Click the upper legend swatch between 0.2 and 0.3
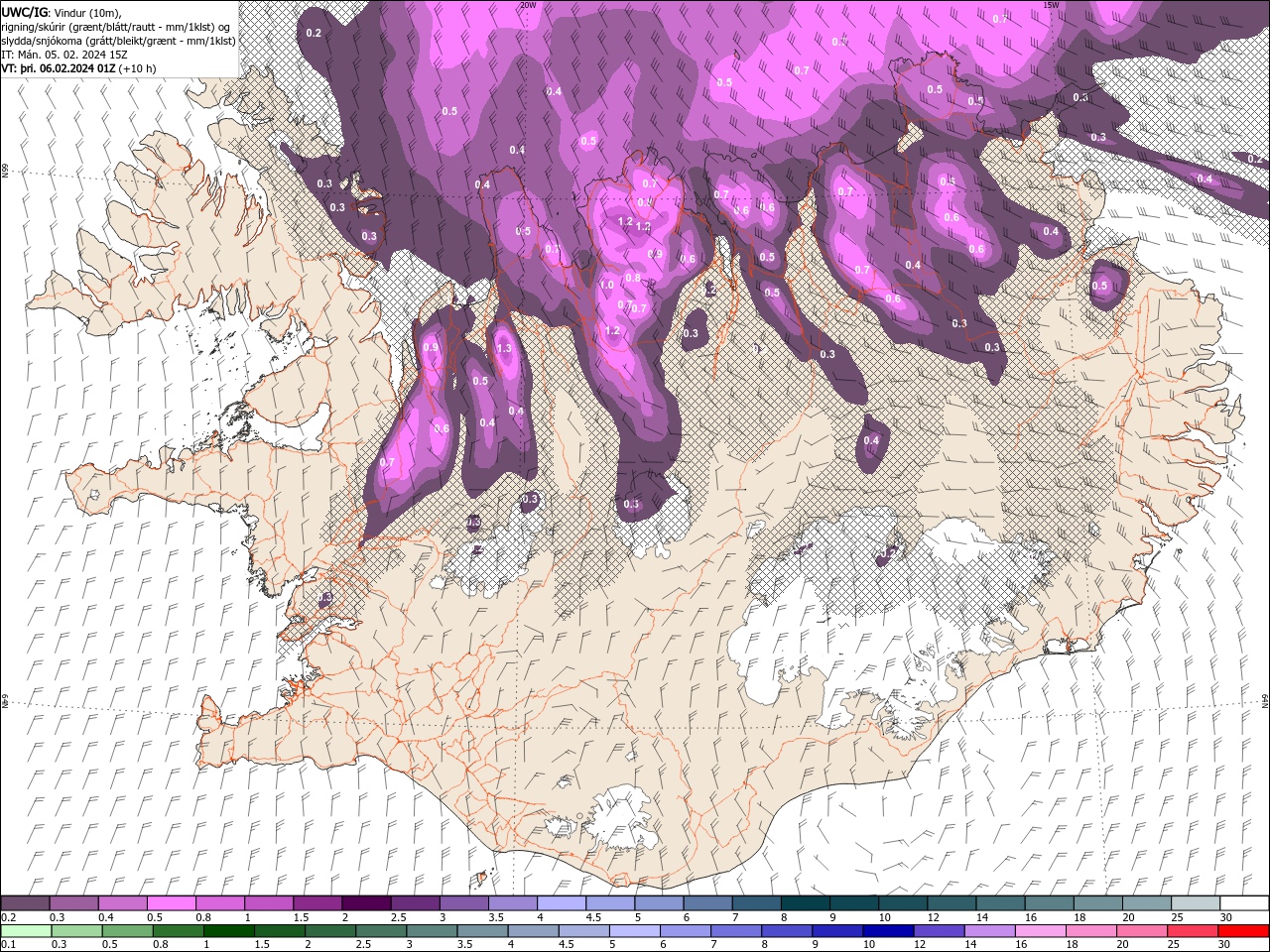 click(25, 903)
